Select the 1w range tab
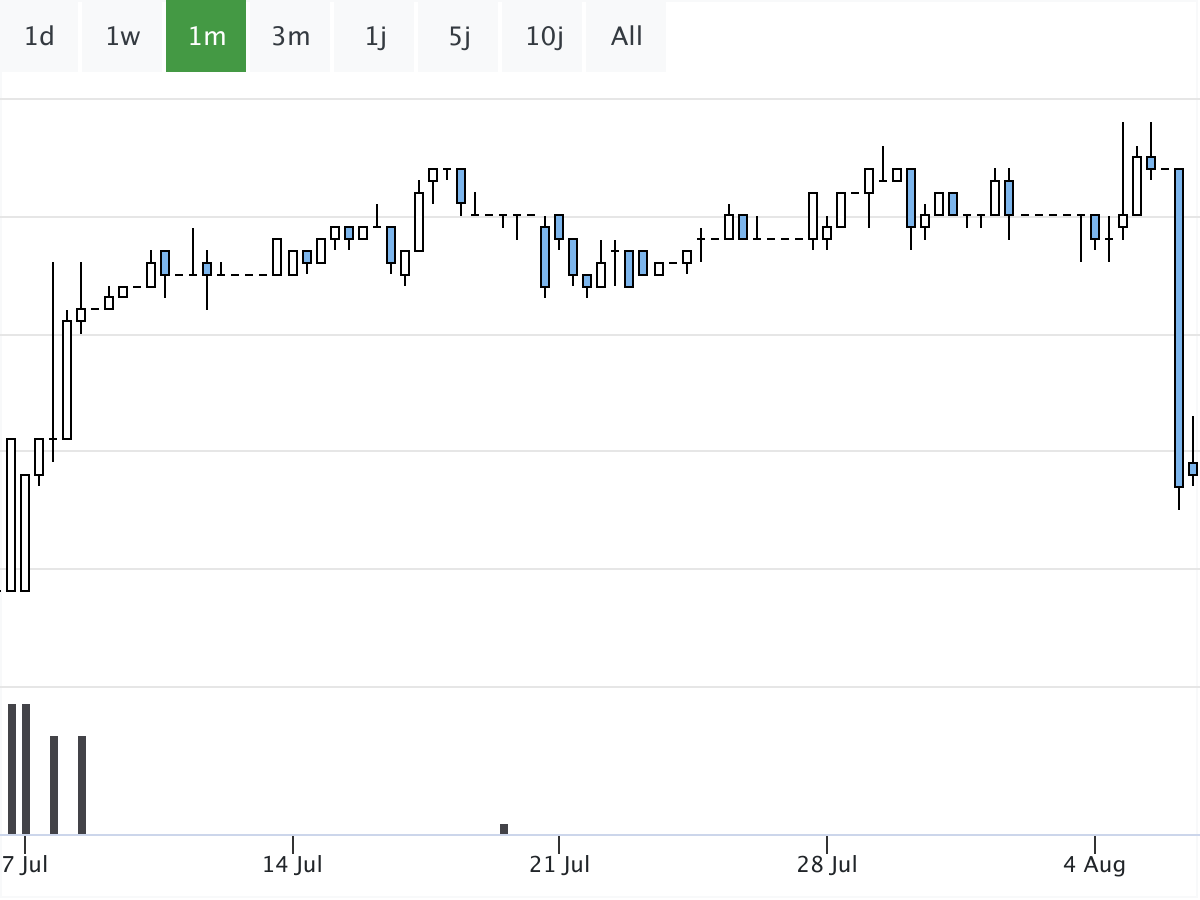Viewport: 1200px width, 900px height. [x=123, y=37]
